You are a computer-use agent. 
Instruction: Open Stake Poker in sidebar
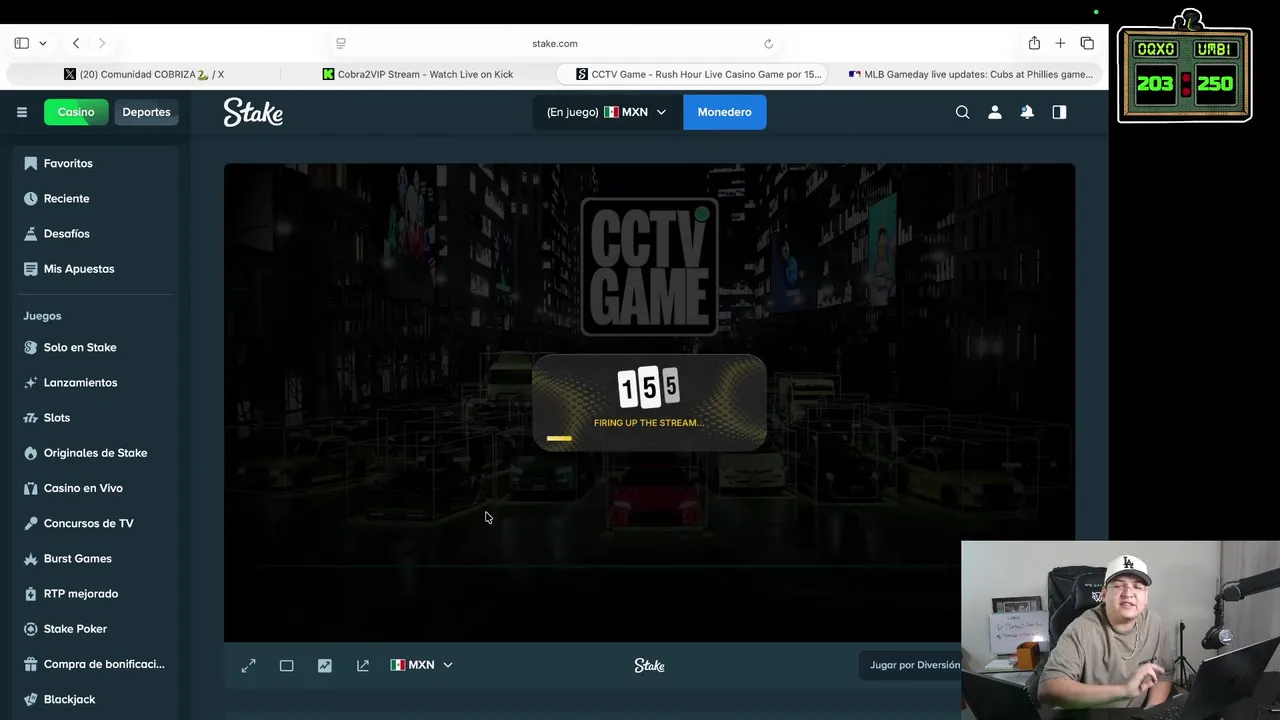(75, 628)
